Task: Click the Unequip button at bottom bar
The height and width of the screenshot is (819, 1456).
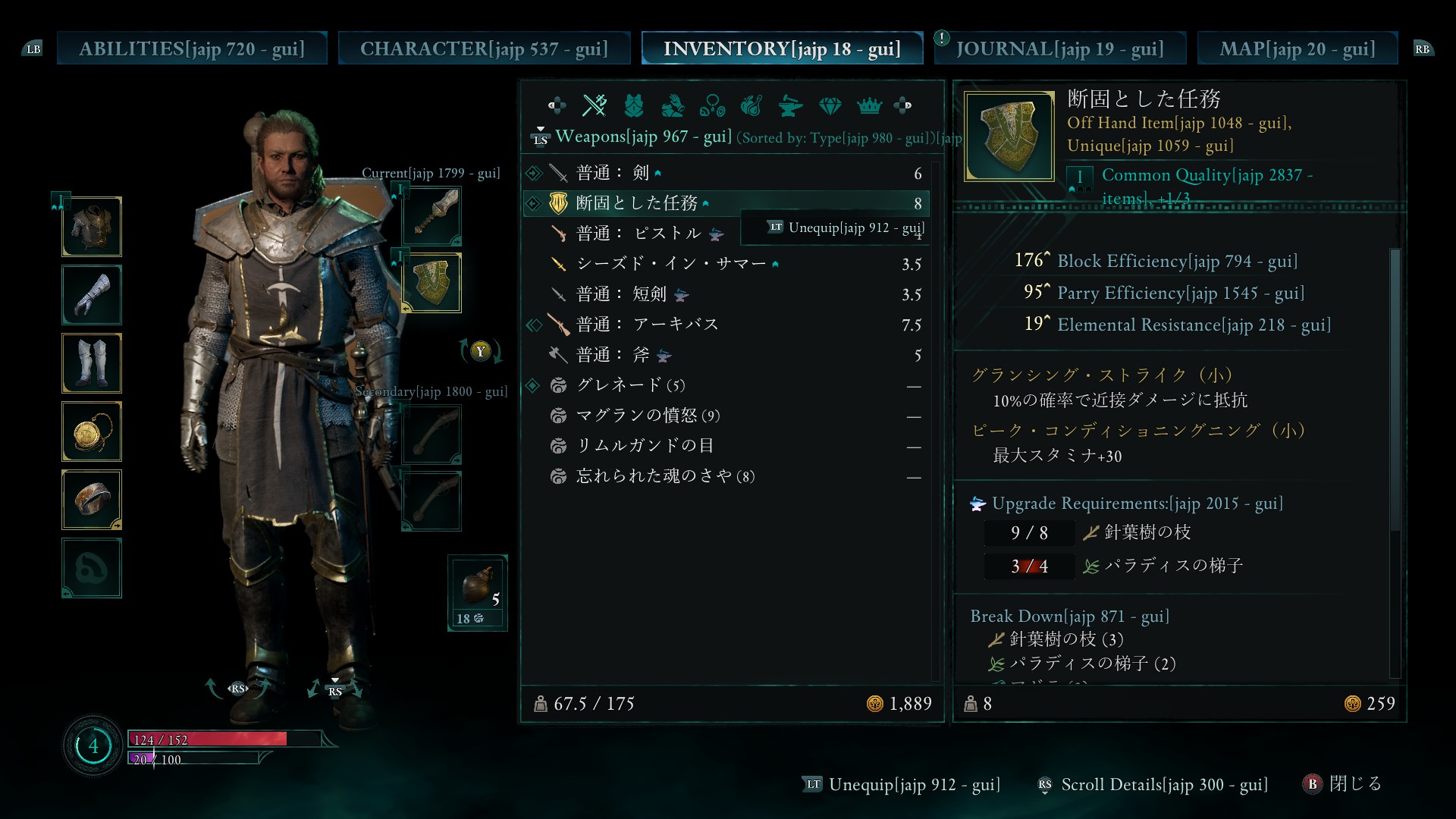Action: click(x=902, y=784)
